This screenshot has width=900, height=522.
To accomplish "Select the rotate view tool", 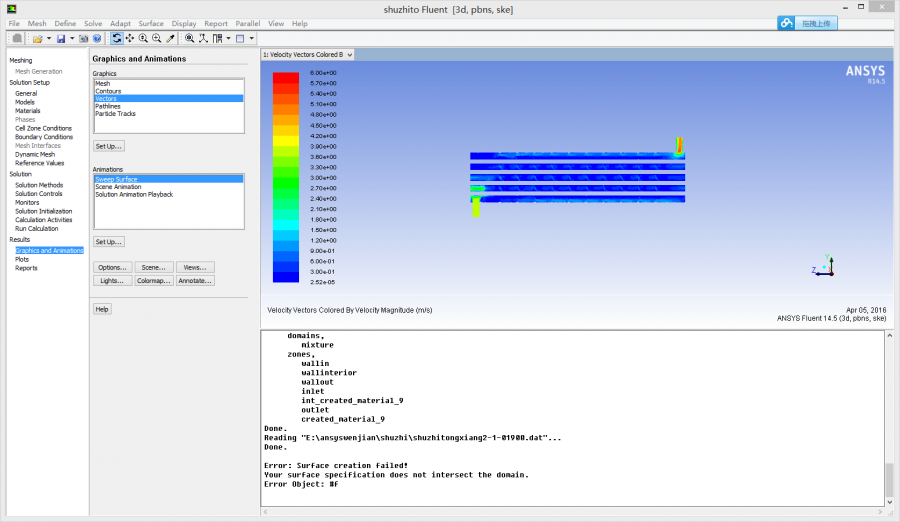I will click(117, 38).
